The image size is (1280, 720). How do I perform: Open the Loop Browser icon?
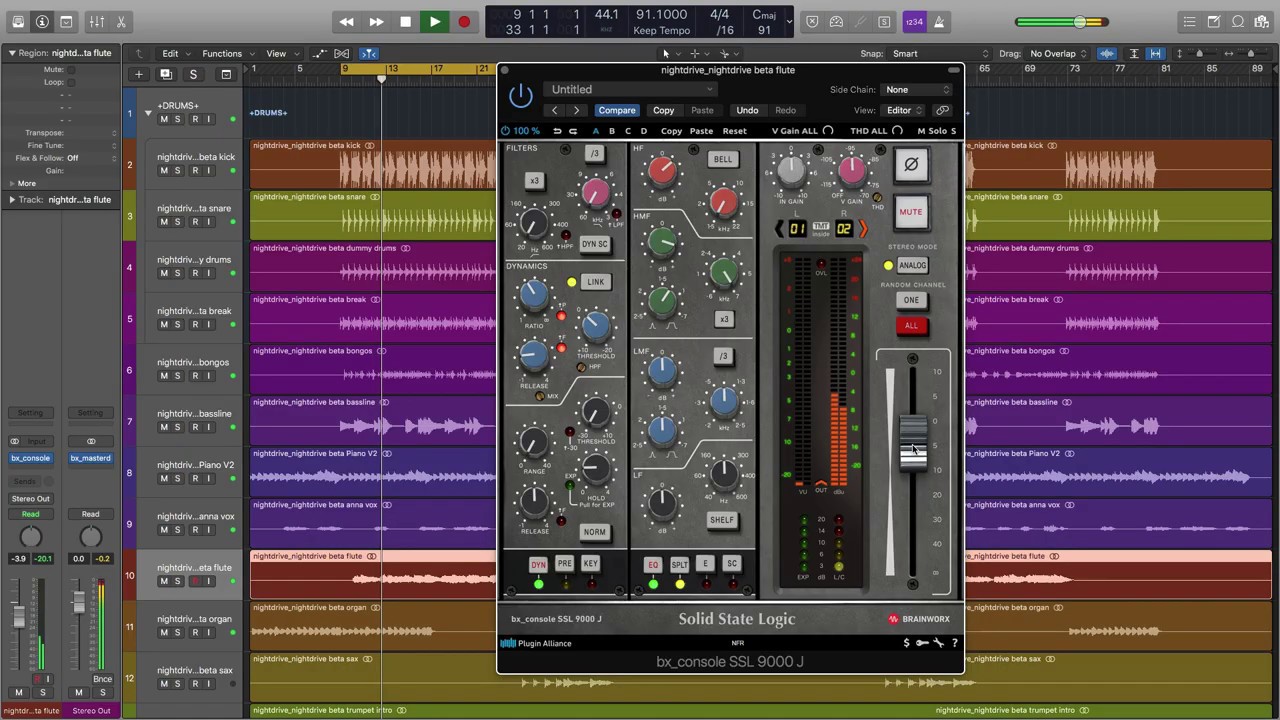(1238, 22)
